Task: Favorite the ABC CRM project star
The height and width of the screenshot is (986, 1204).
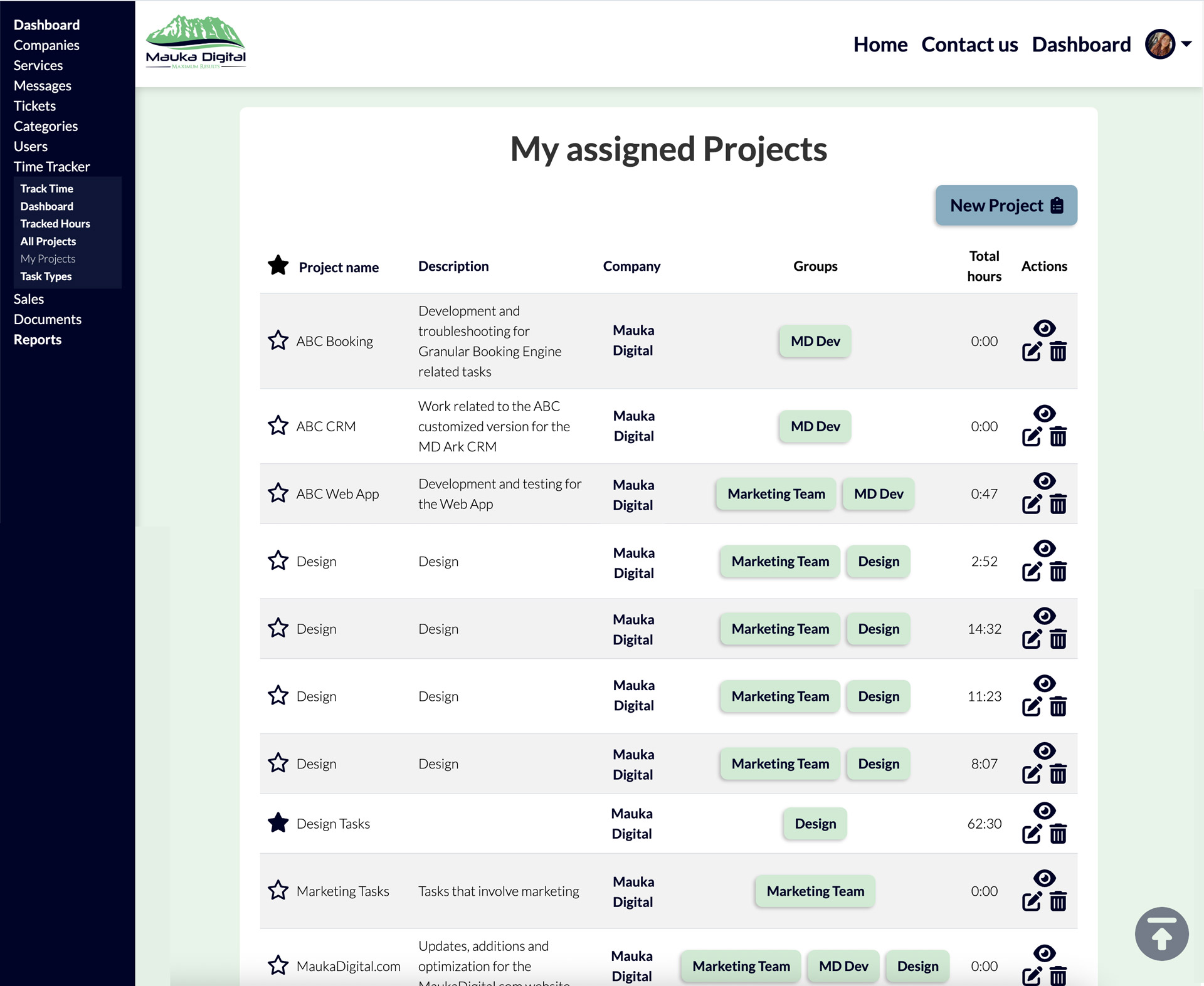Action: click(x=278, y=426)
